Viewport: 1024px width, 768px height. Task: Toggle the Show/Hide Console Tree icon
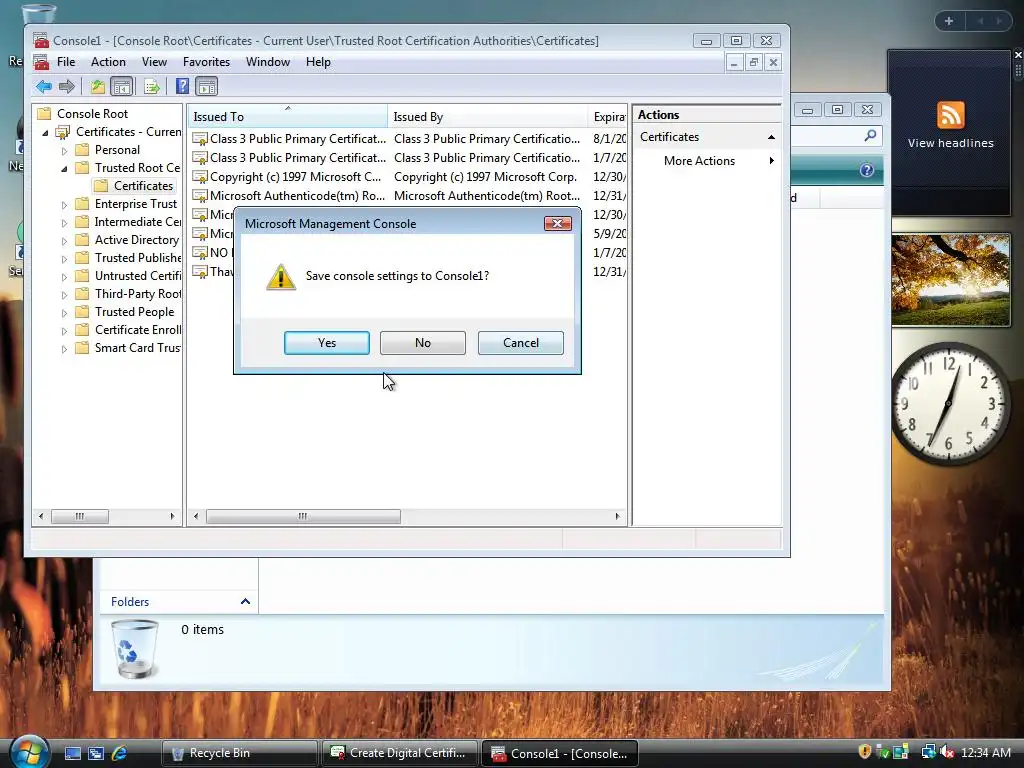[121, 86]
